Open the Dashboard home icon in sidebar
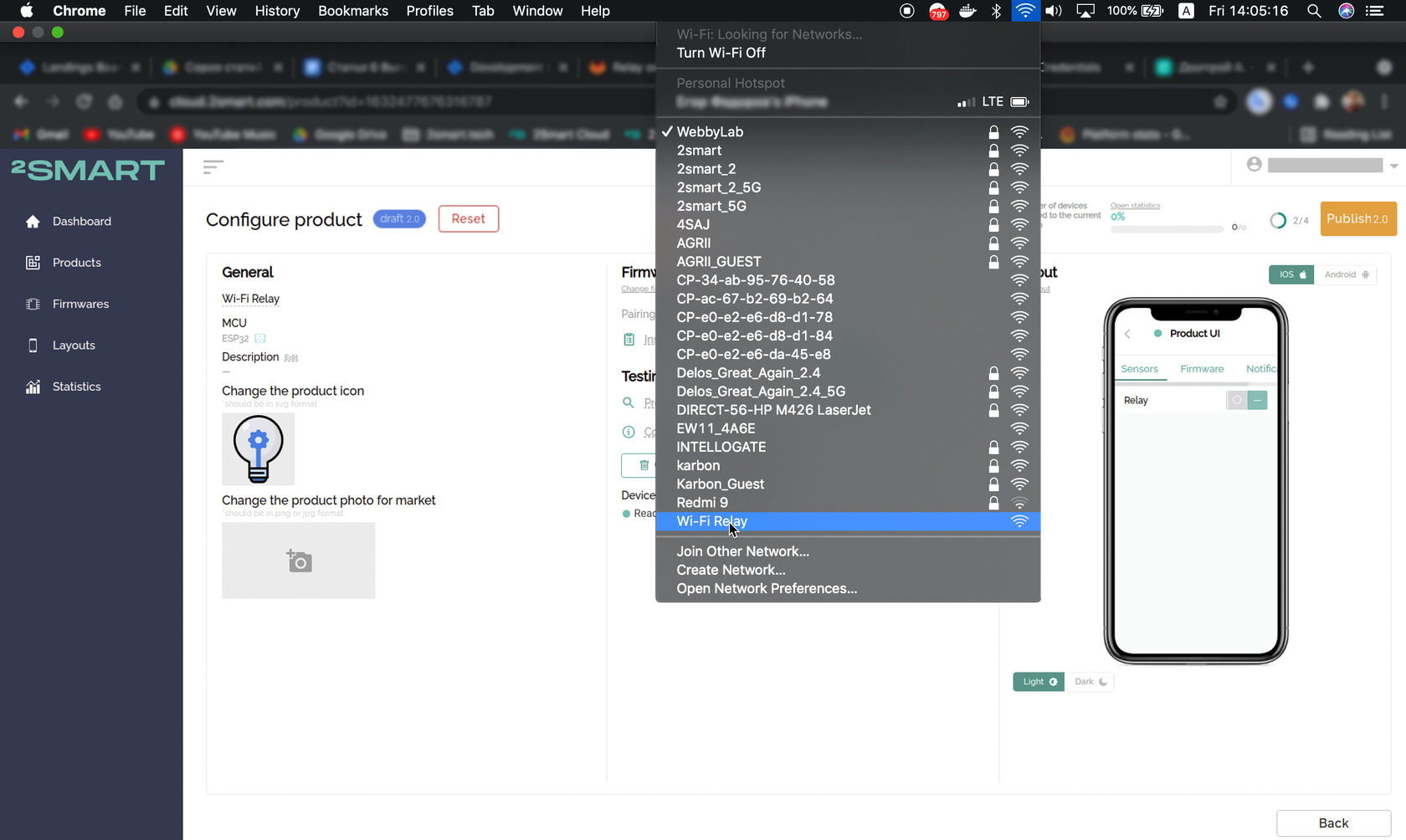1406x840 pixels. 33,222
